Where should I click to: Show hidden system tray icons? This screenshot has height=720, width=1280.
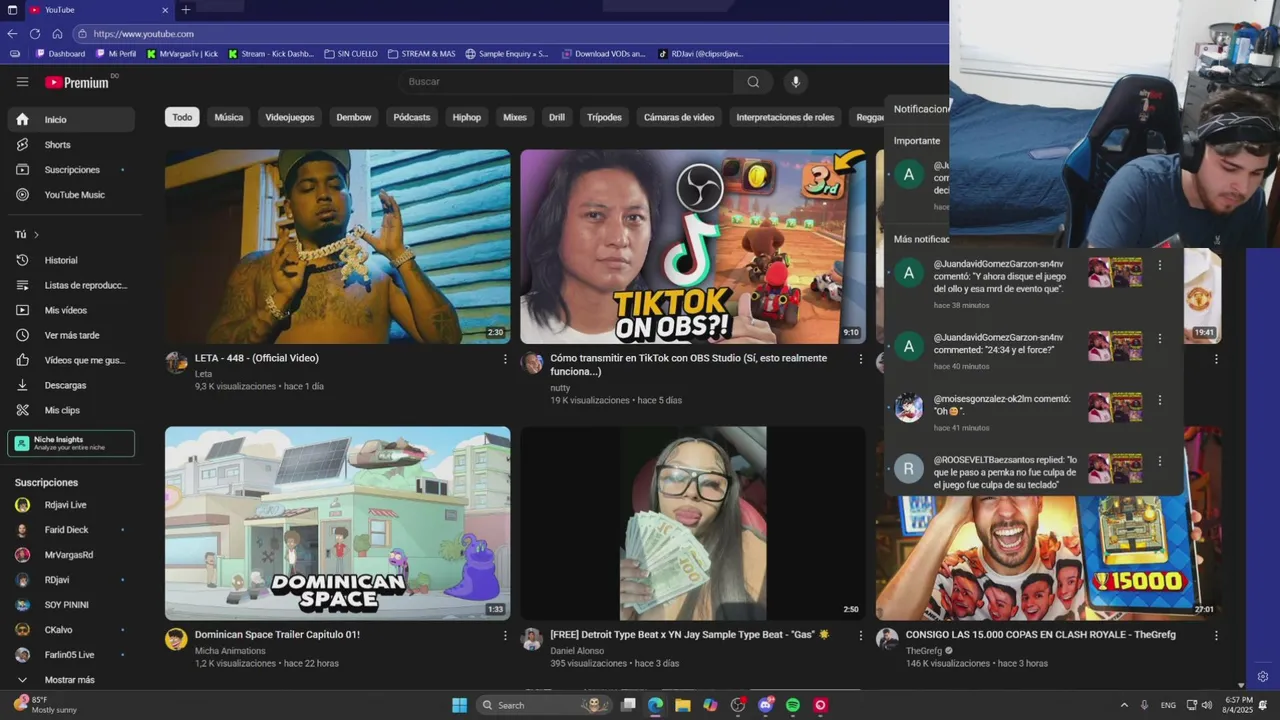1124,705
